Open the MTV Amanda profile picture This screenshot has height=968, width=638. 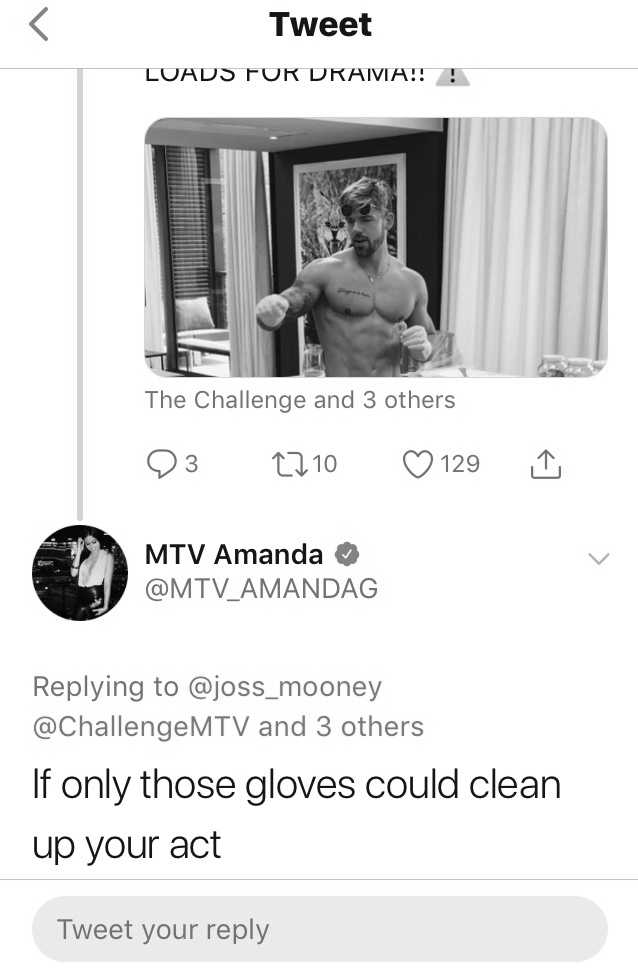point(80,573)
